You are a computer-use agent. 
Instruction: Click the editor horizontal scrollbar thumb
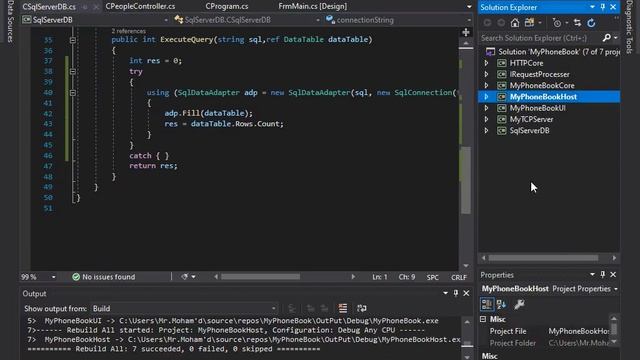pos(260,277)
